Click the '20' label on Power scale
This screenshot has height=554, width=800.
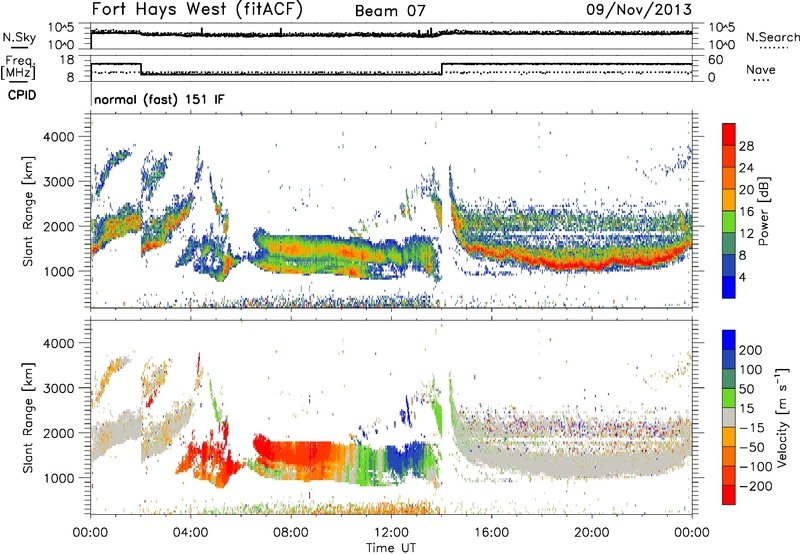tap(746, 190)
